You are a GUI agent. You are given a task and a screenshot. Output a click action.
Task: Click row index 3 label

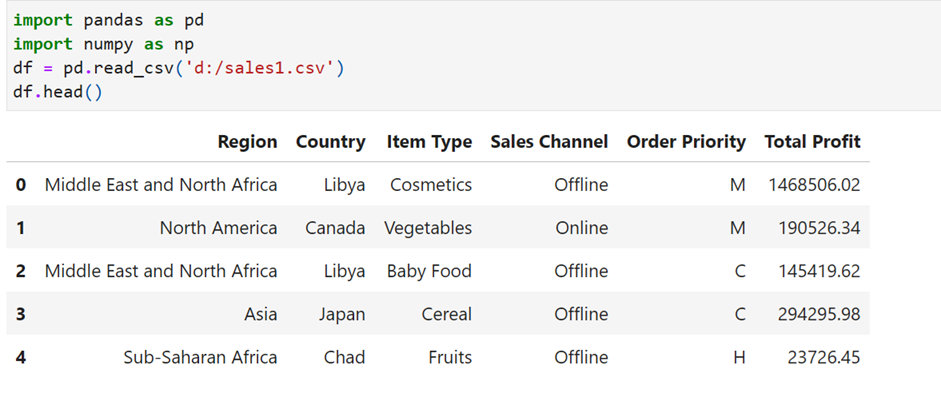[21, 314]
